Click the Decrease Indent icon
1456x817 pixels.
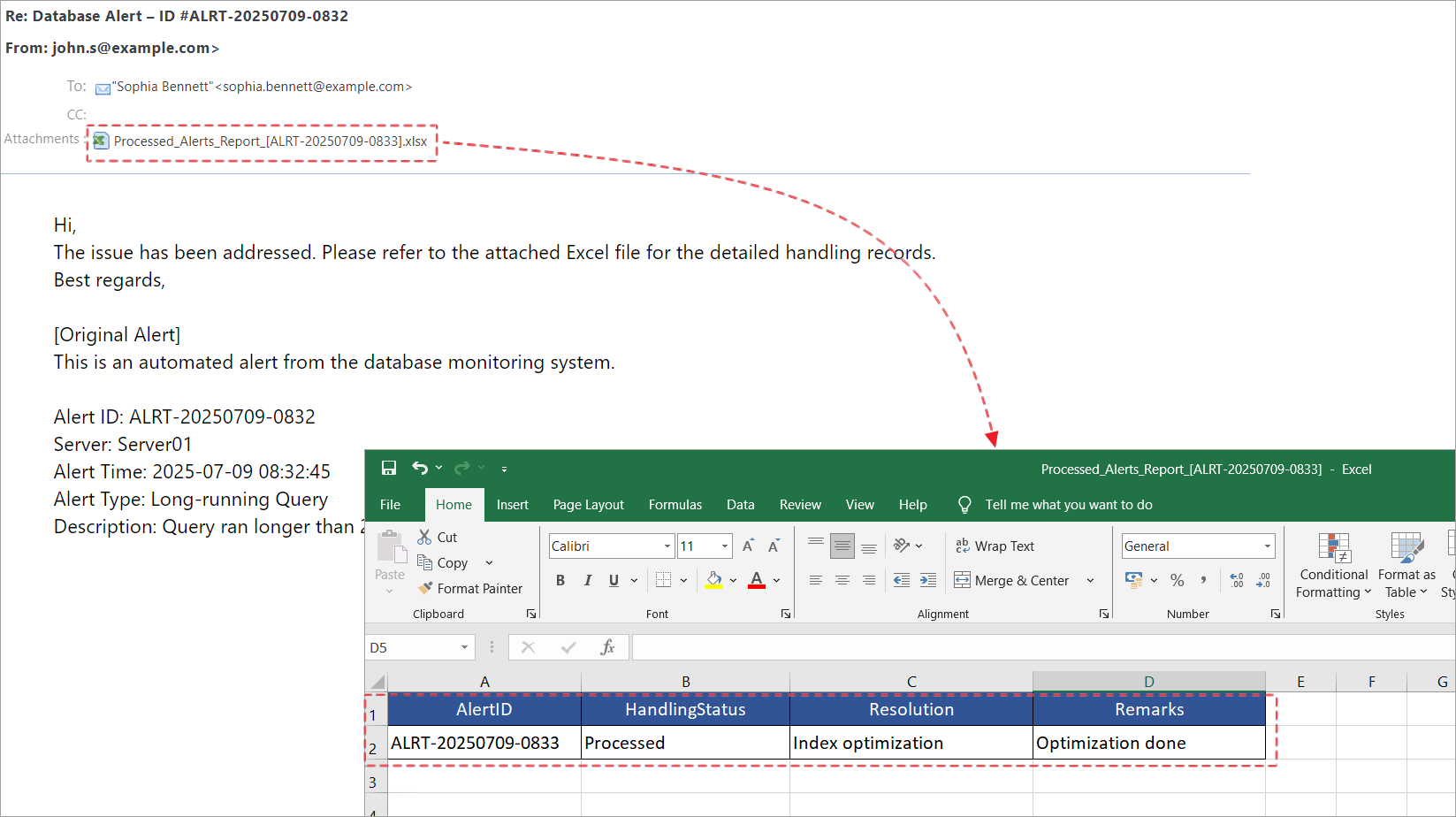point(902,580)
